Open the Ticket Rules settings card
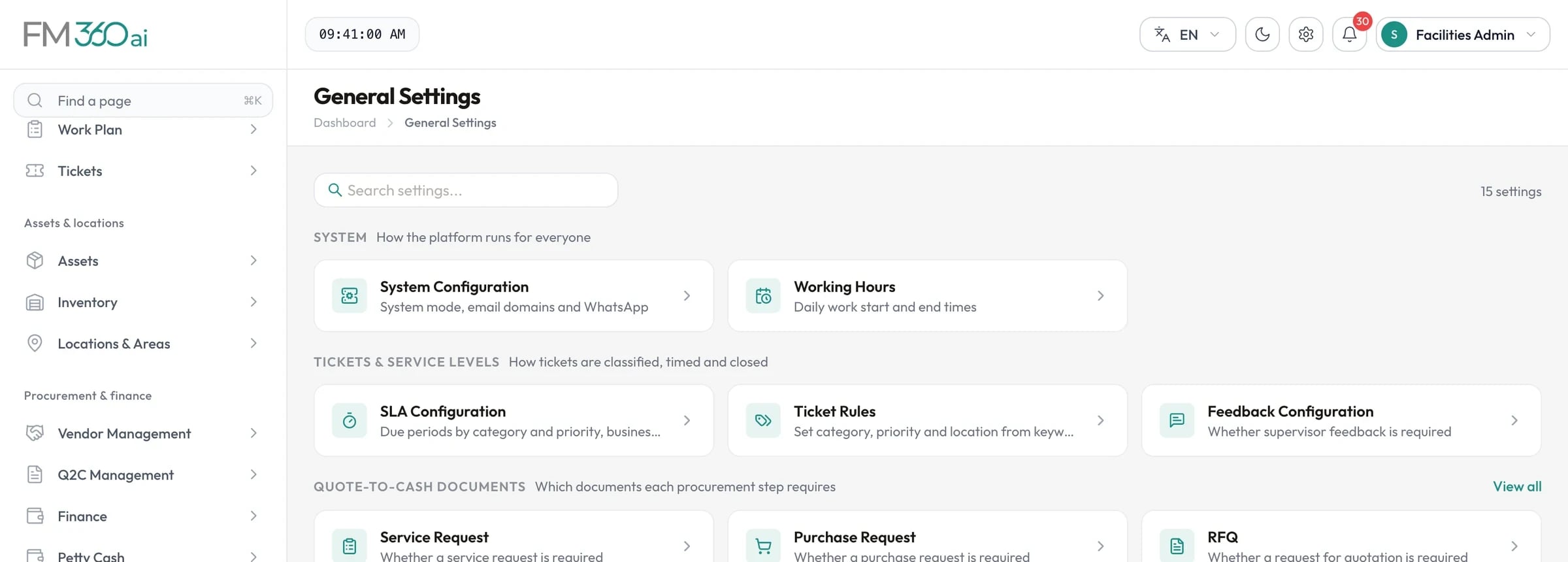The image size is (1568, 562). 927,421
